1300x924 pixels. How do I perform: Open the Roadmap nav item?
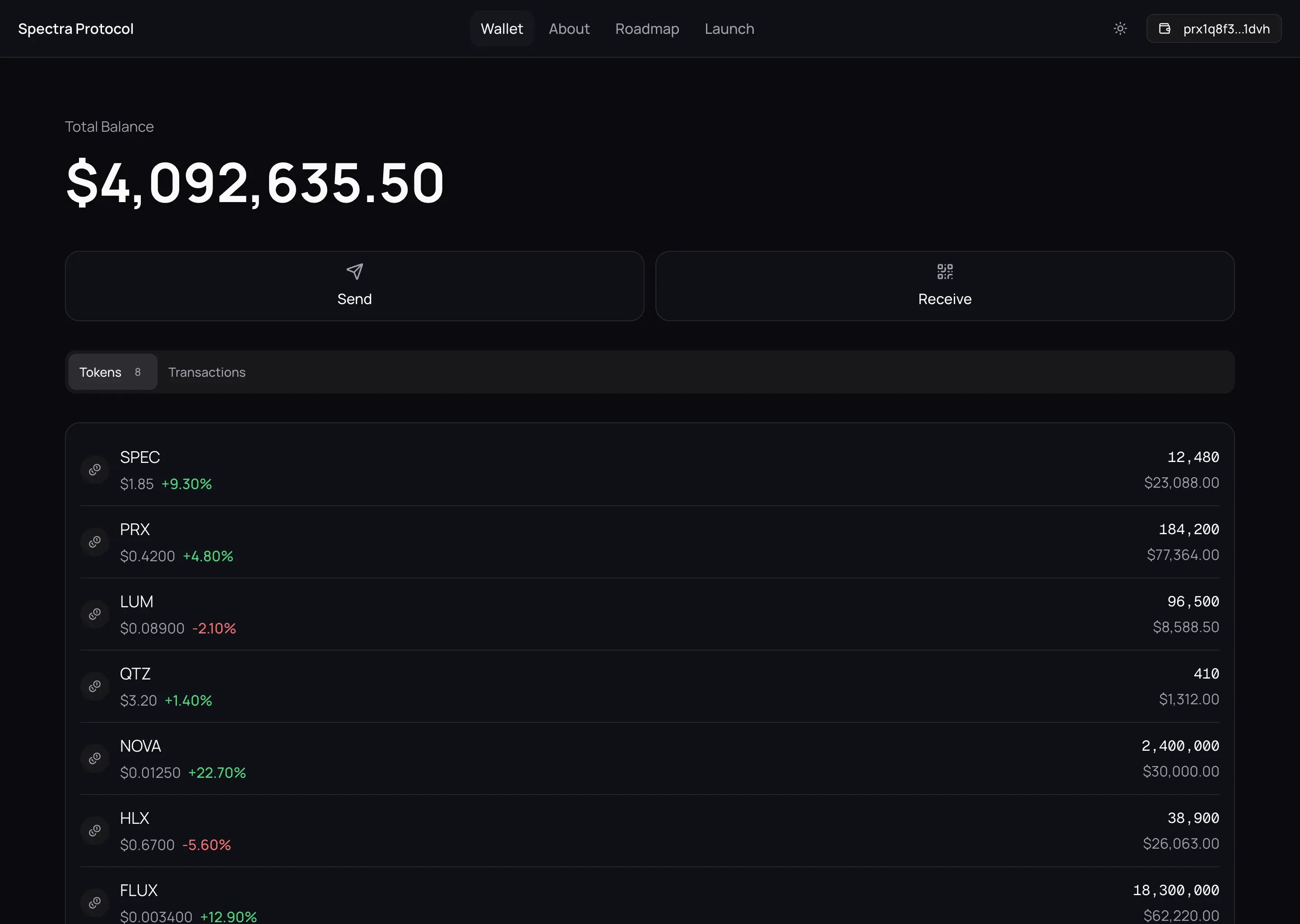pos(647,28)
